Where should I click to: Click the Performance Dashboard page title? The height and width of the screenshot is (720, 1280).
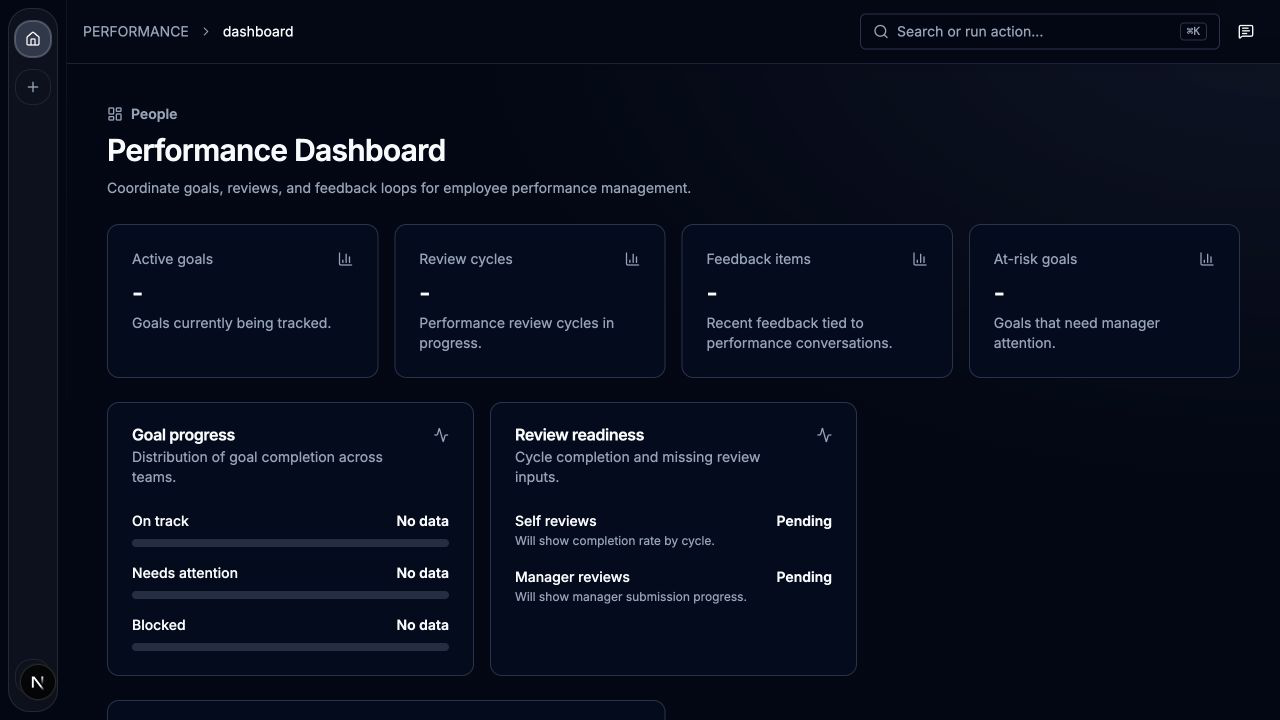click(276, 151)
